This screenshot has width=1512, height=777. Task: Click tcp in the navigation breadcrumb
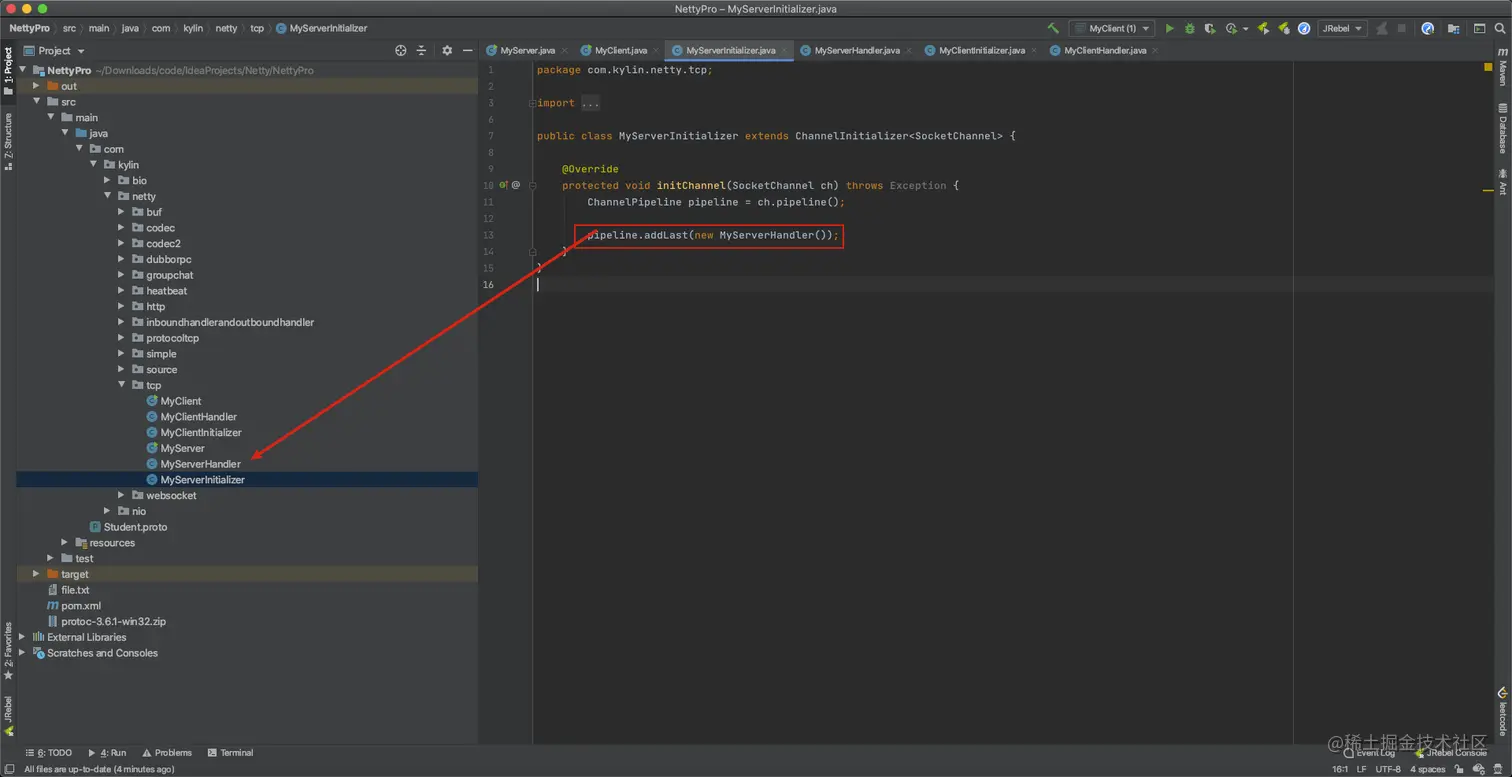point(257,29)
